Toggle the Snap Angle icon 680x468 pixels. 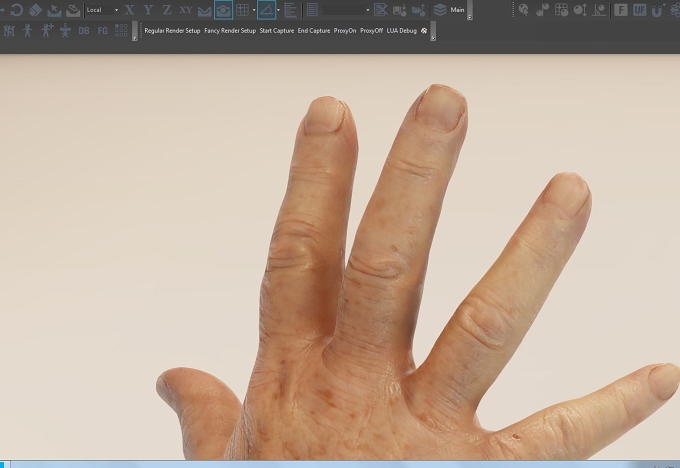(266, 10)
